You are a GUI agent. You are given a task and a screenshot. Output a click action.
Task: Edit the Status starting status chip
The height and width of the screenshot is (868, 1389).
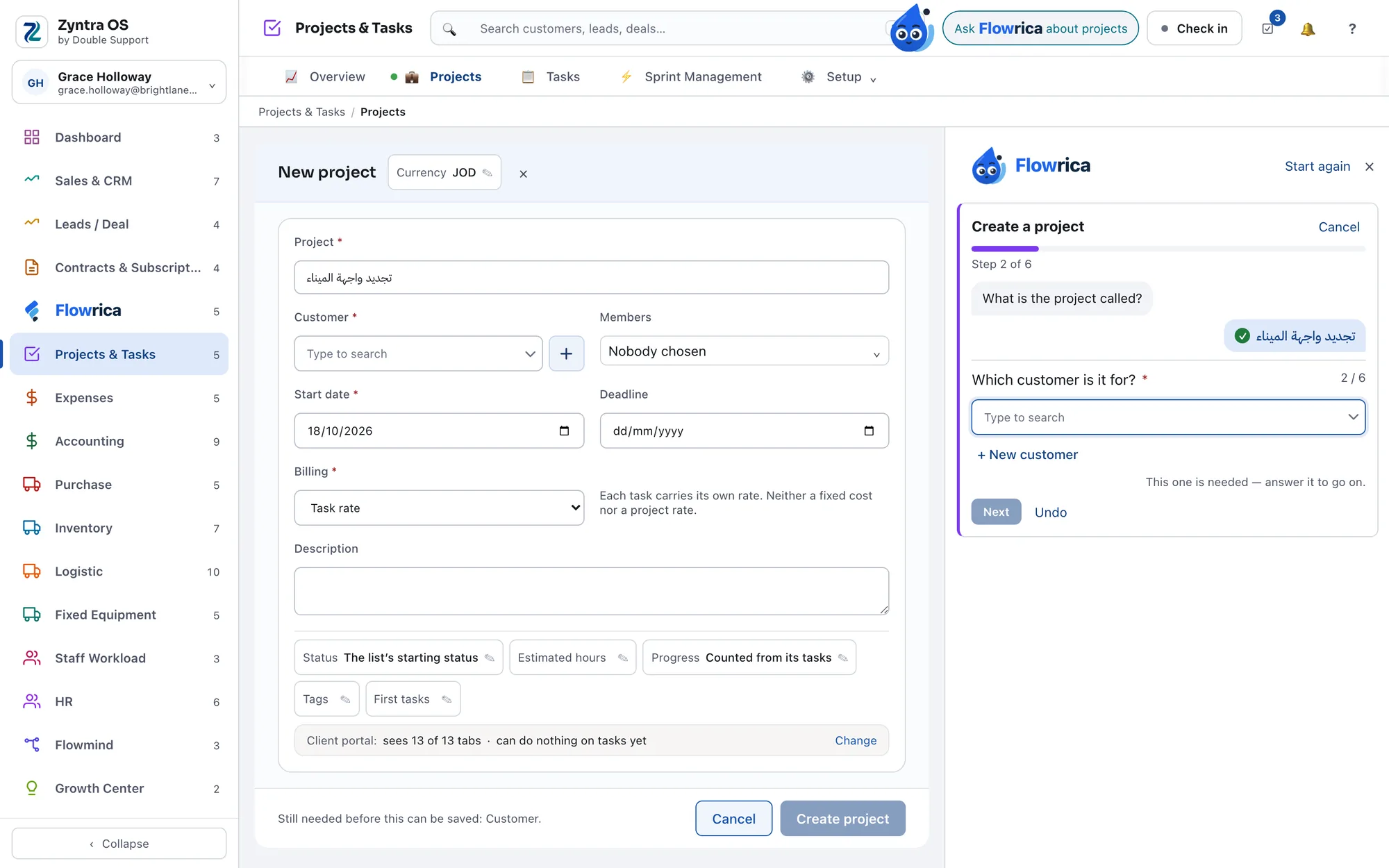(398, 657)
